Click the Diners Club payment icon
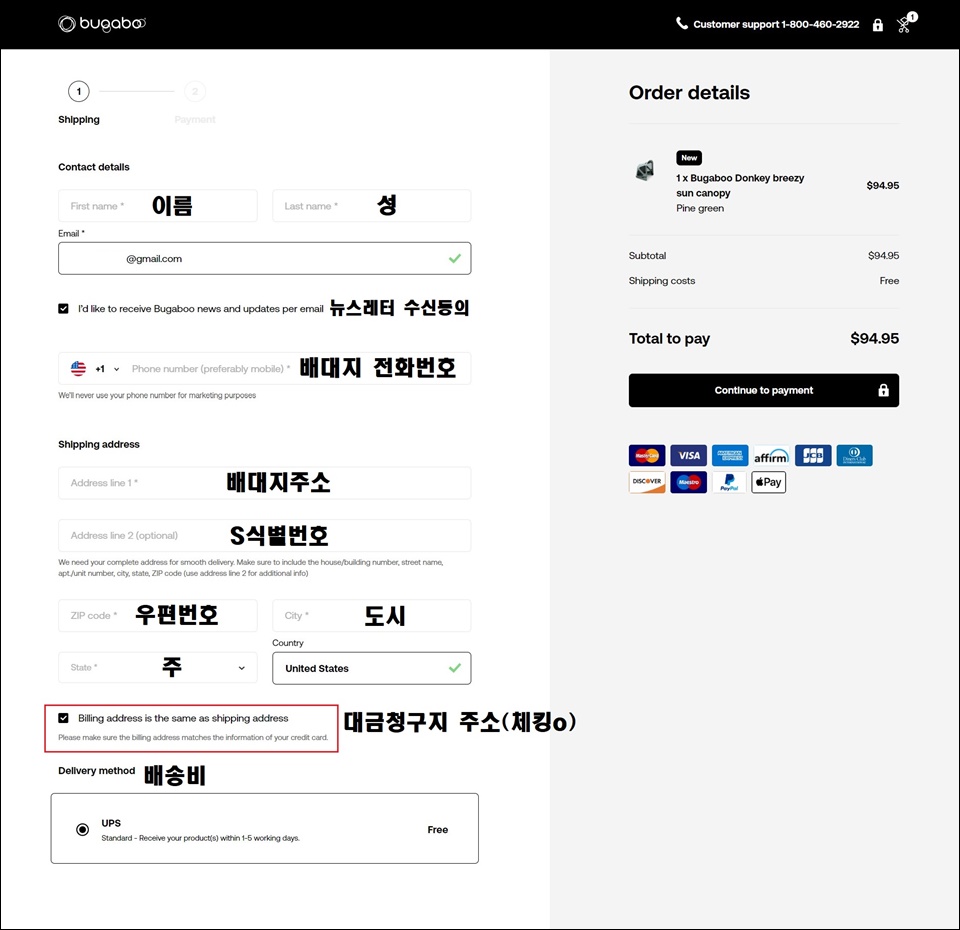 click(854, 456)
